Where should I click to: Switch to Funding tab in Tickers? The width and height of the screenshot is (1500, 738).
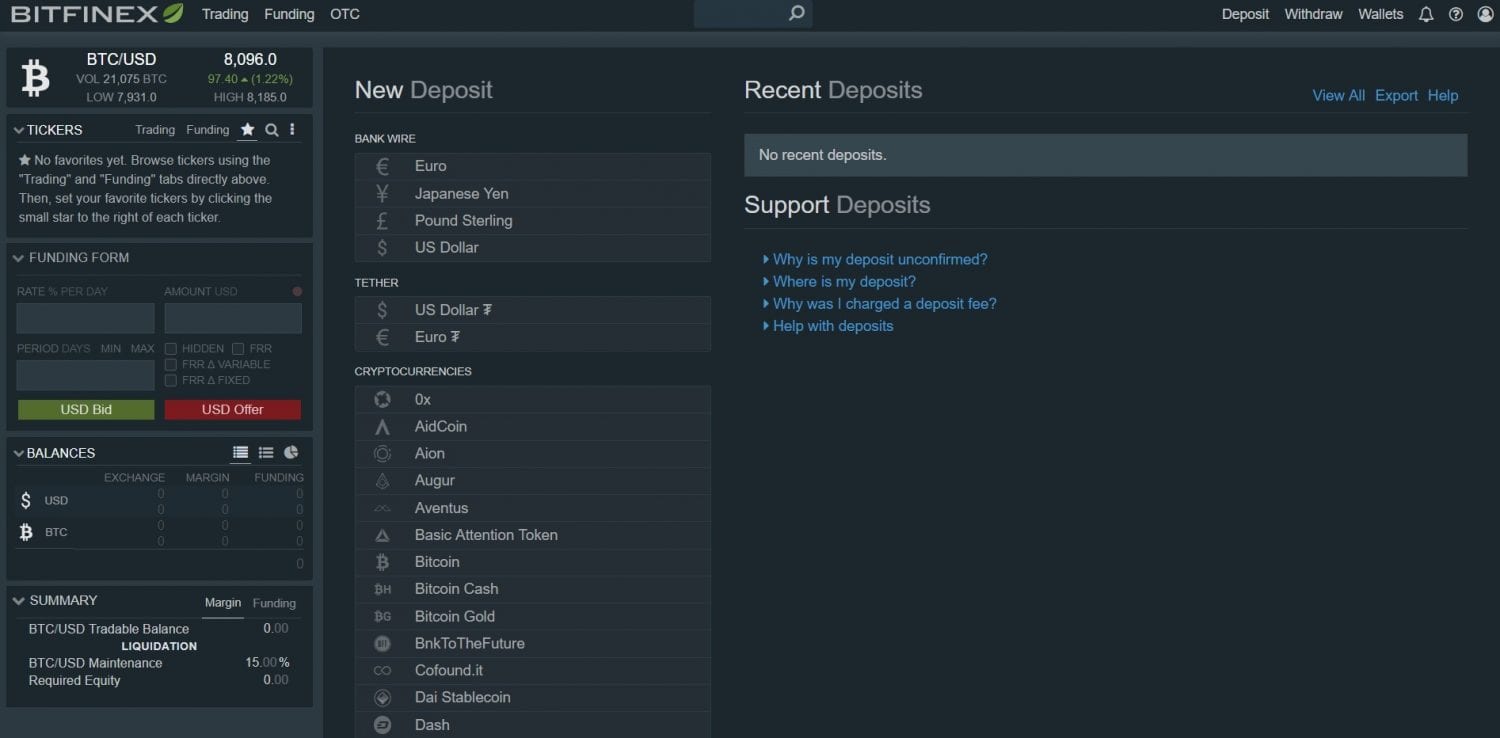click(208, 130)
